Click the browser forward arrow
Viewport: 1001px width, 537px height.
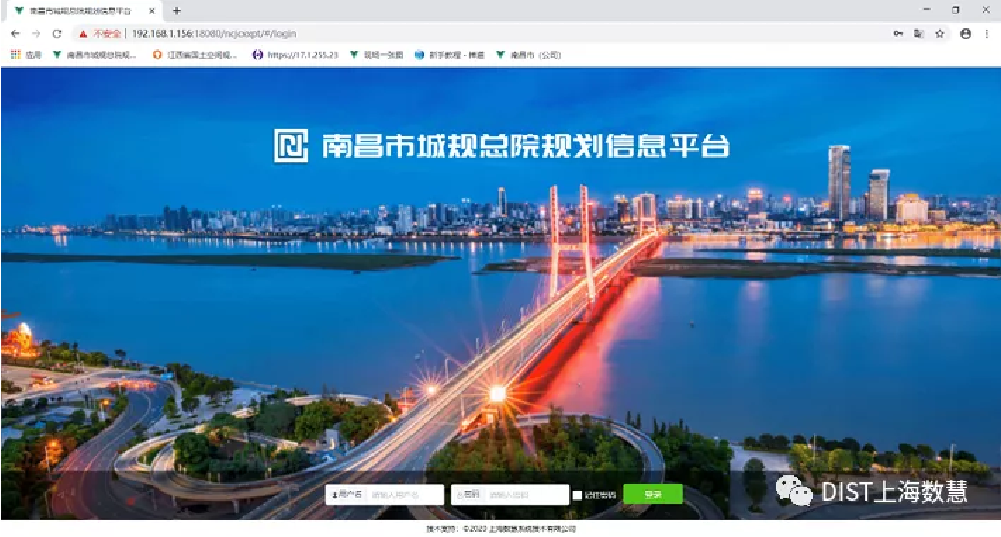pyautogui.click(x=36, y=33)
